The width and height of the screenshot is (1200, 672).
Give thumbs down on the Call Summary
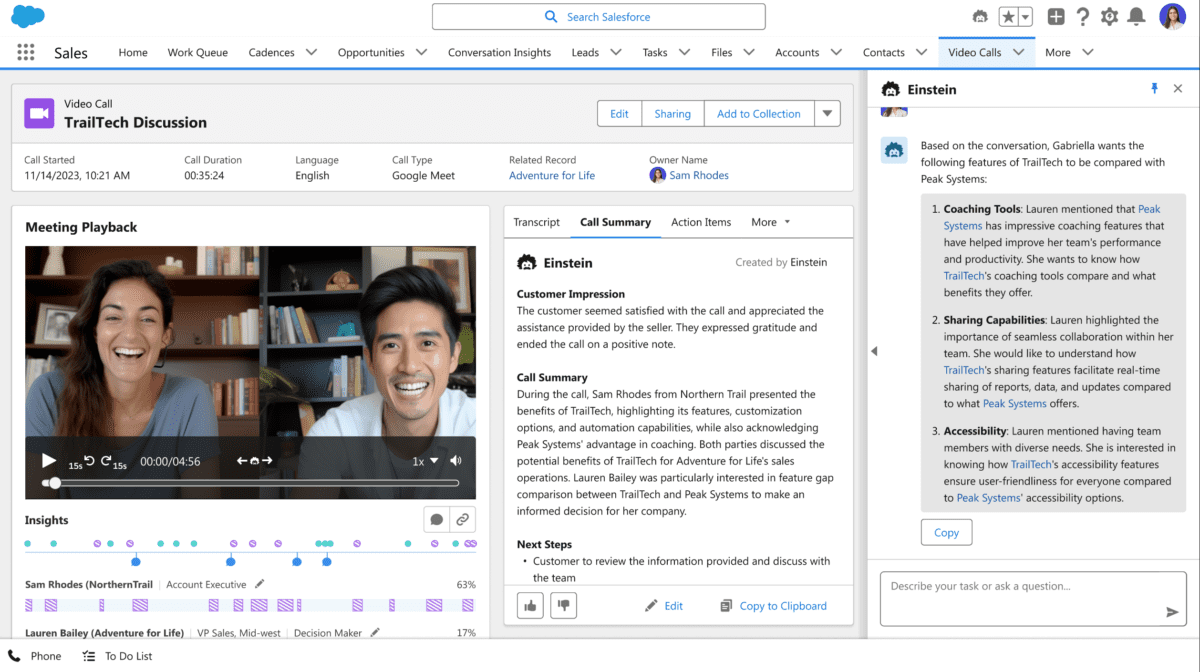[x=563, y=605]
